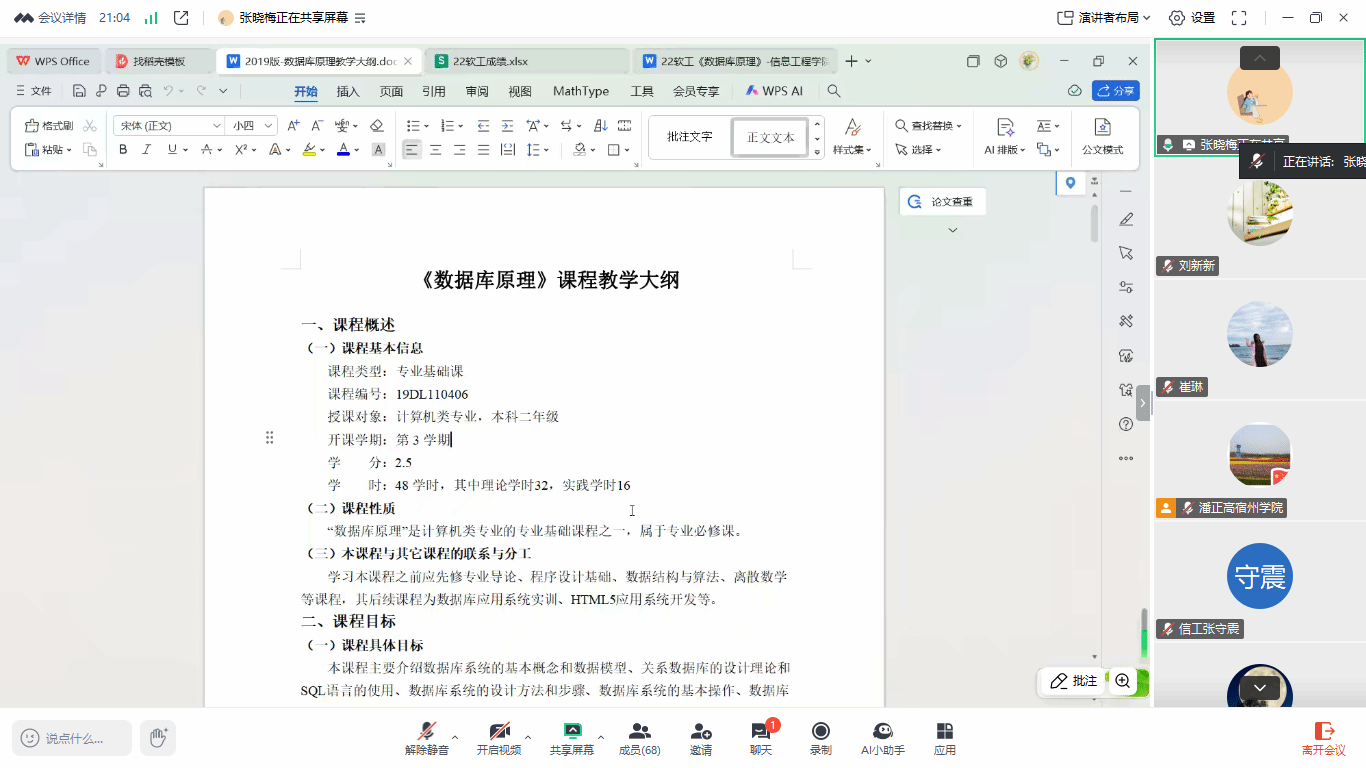The width and height of the screenshot is (1366, 768).
Task: Click the font color red A swatch
Action: tap(343, 150)
